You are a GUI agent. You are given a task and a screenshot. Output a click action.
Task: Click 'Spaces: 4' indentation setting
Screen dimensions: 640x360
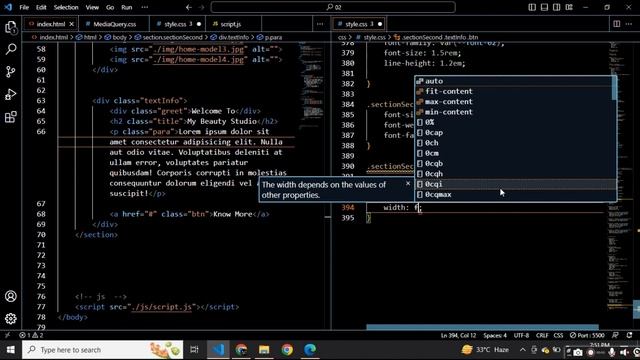[x=495, y=335]
